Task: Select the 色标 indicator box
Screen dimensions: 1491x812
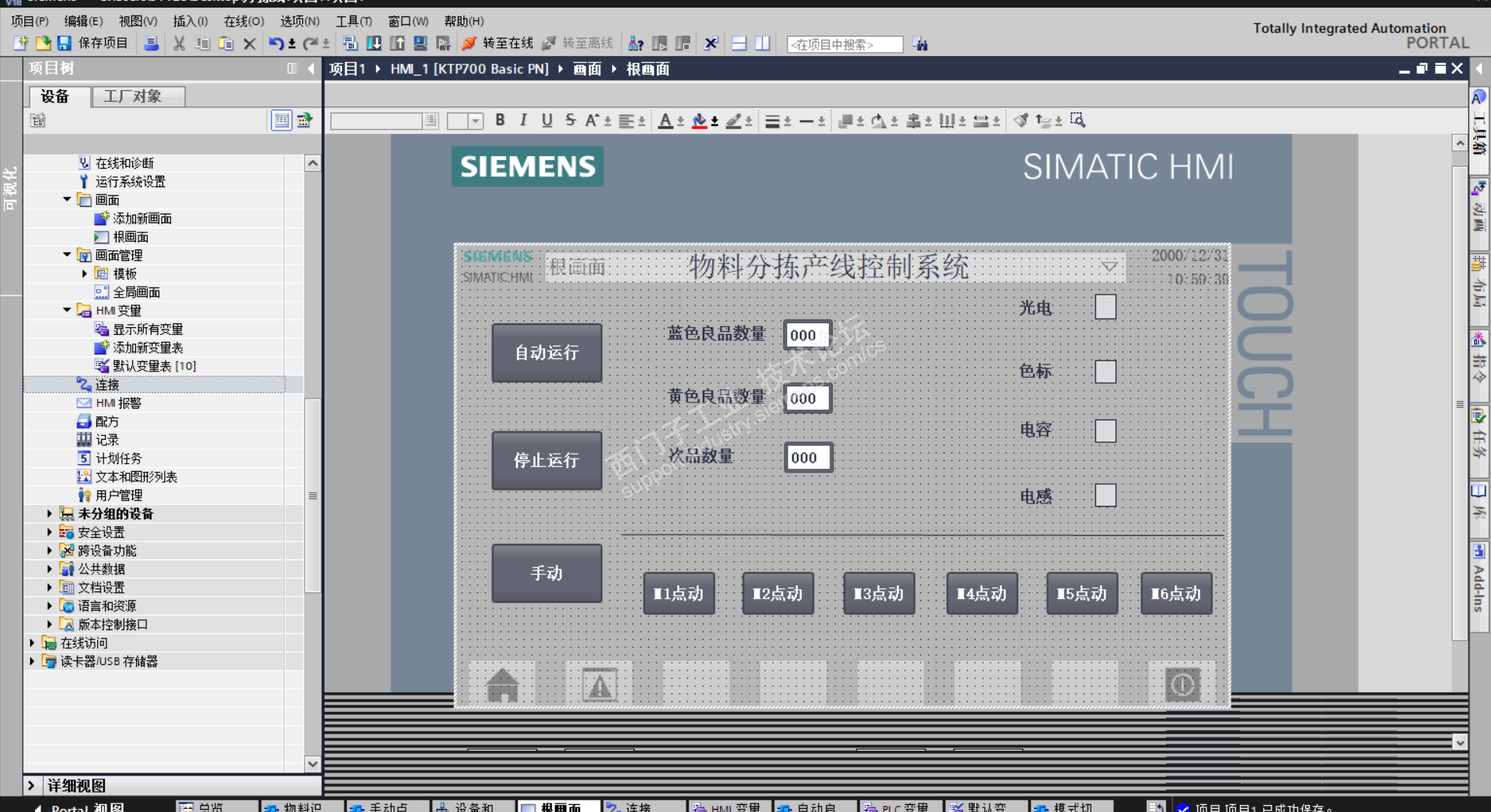Action: pyautogui.click(x=1105, y=371)
